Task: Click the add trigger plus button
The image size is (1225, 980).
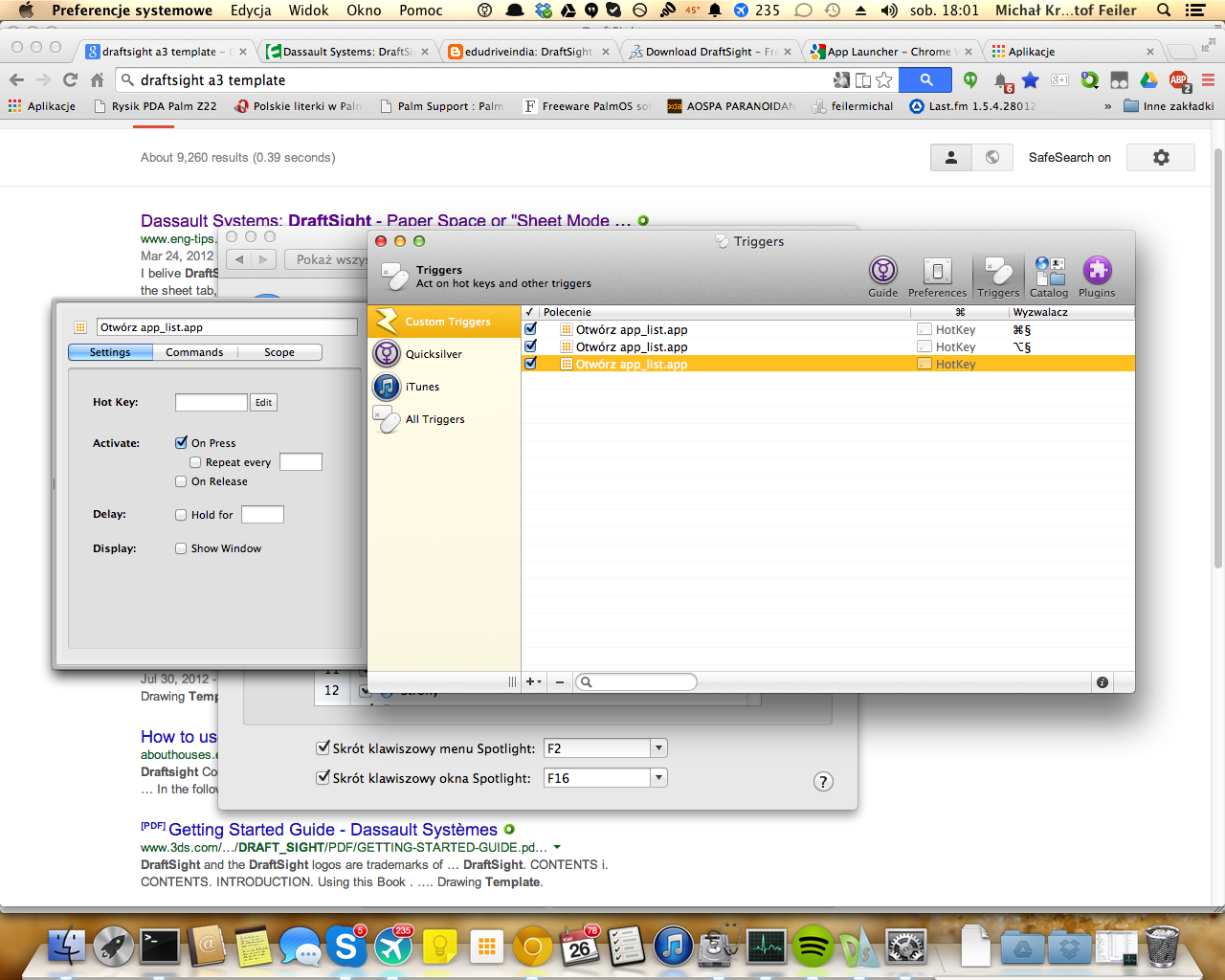Action: click(533, 682)
